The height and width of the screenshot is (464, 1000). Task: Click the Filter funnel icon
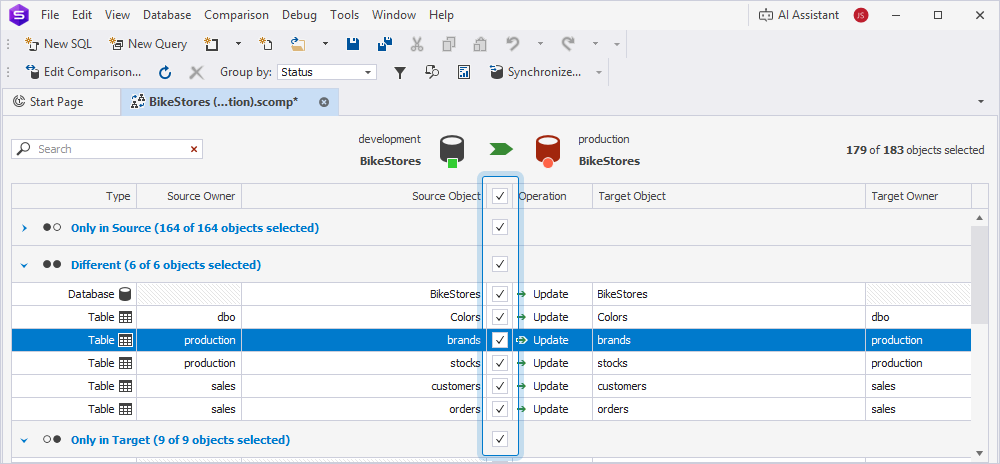(x=400, y=72)
